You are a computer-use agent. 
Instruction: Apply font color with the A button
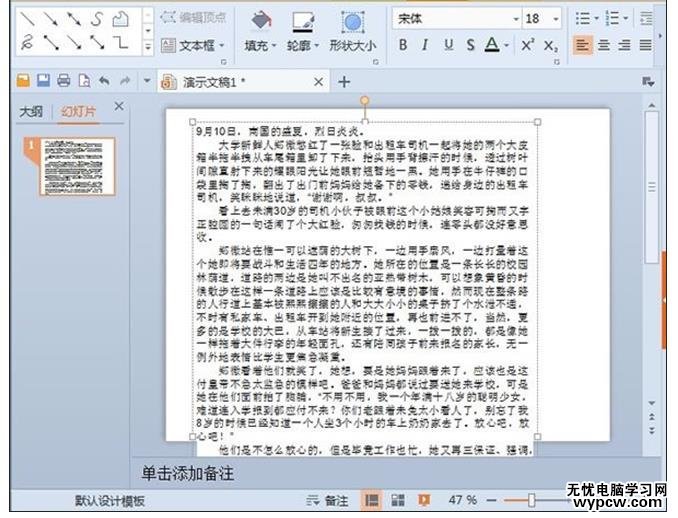click(x=492, y=45)
